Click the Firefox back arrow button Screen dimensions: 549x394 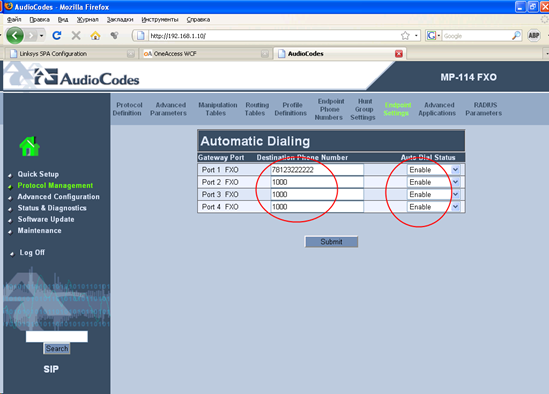15,35
